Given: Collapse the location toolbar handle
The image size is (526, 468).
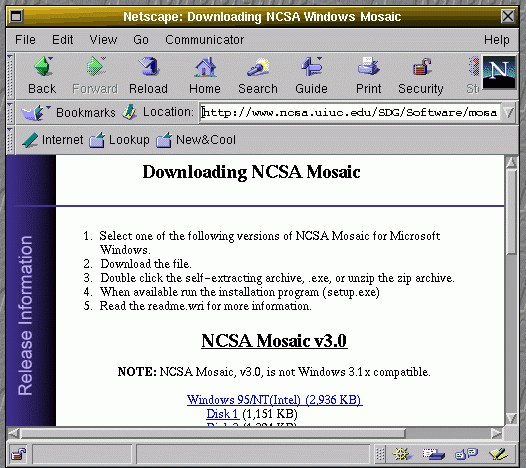Looking at the screenshot, I should 10,112.
